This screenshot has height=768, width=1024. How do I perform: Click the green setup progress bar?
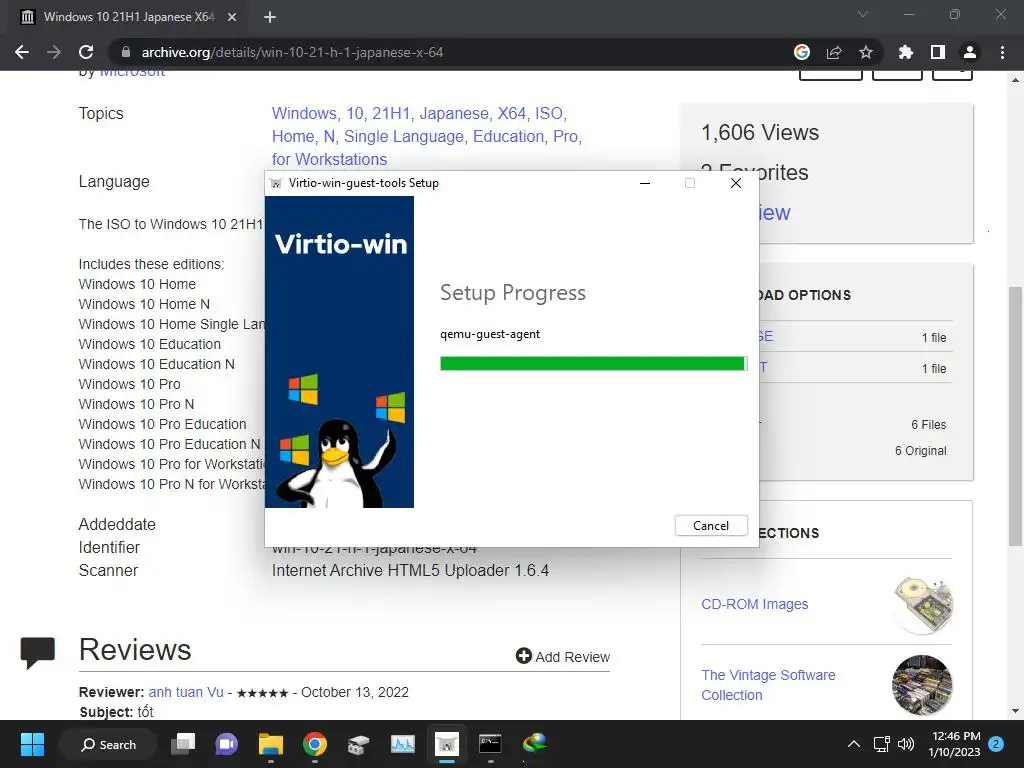[593, 364]
